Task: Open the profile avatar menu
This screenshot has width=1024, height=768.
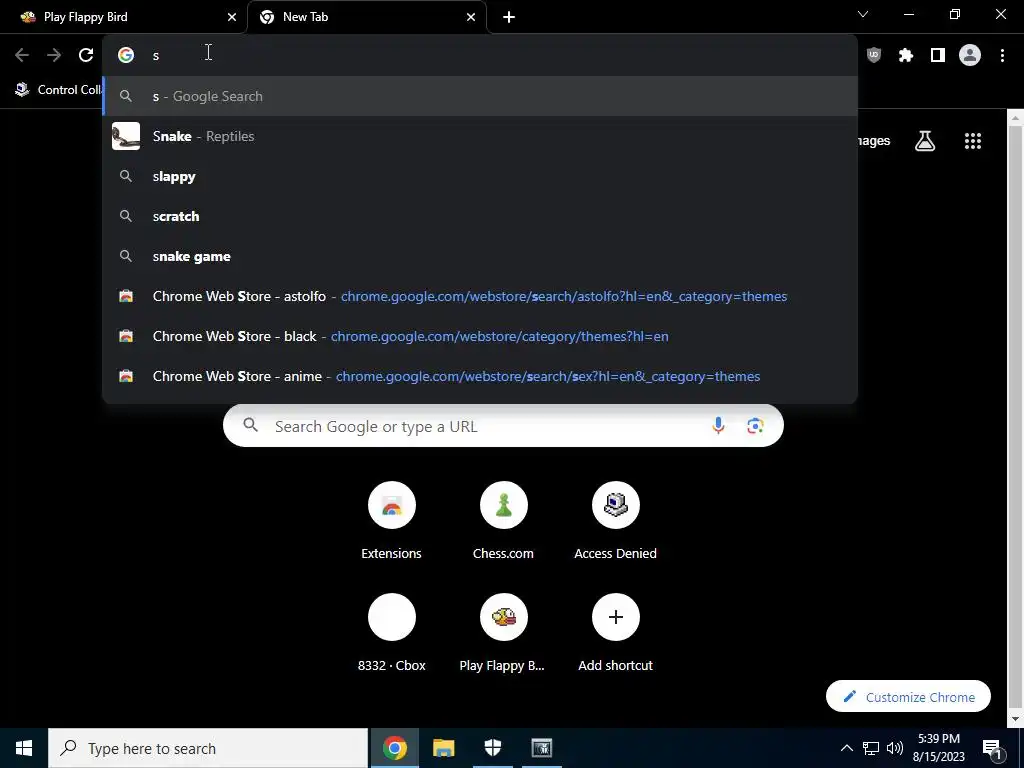Action: click(969, 56)
